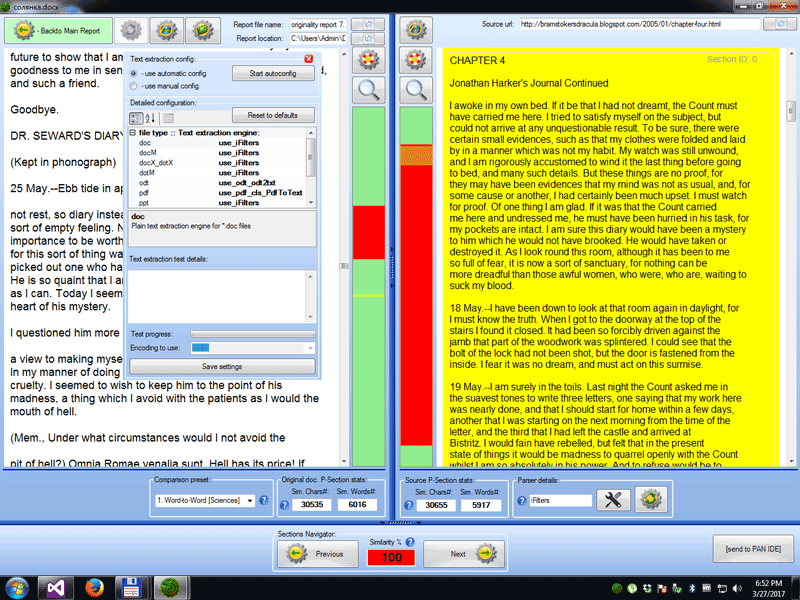Viewport: 800px width, 600px height.
Task: Click the green gear app icon in the taskbar
Action: point(170,588)
